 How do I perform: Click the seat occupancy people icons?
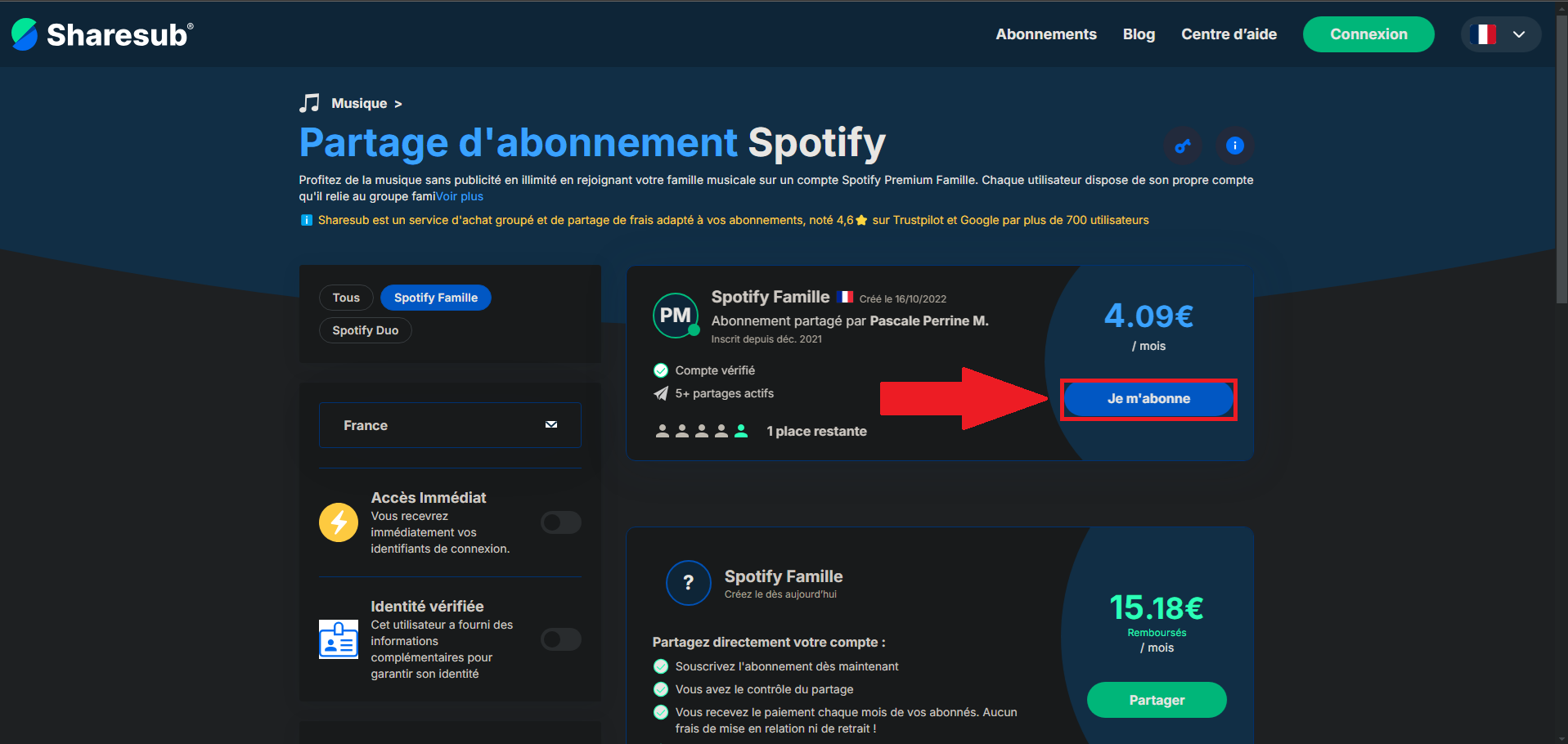[702, 431]
